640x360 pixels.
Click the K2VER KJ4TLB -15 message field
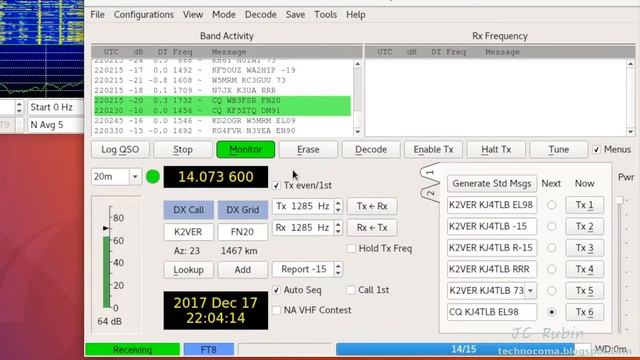[492, 226]
